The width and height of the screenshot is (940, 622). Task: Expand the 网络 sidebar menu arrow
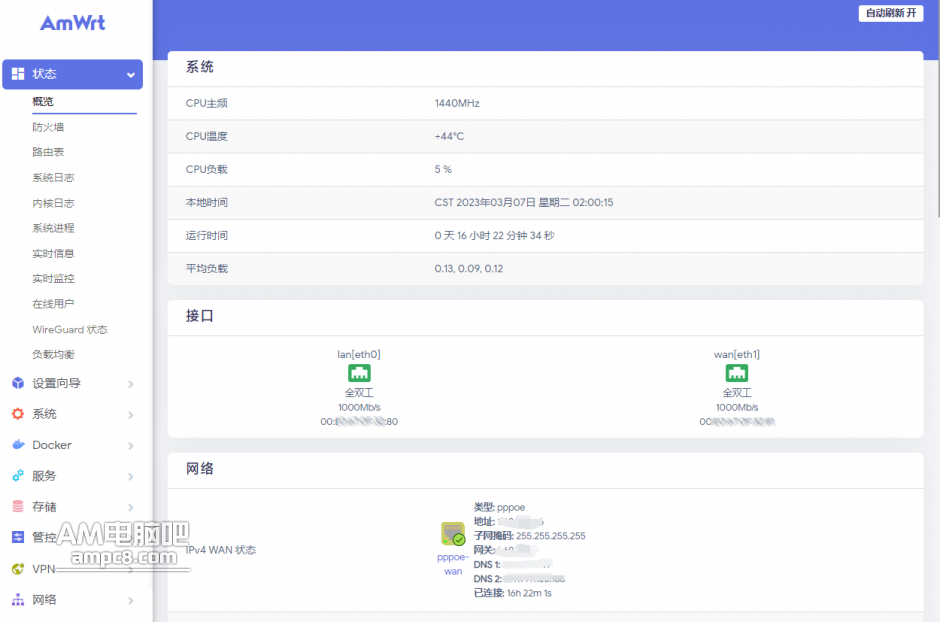[131, 600]
